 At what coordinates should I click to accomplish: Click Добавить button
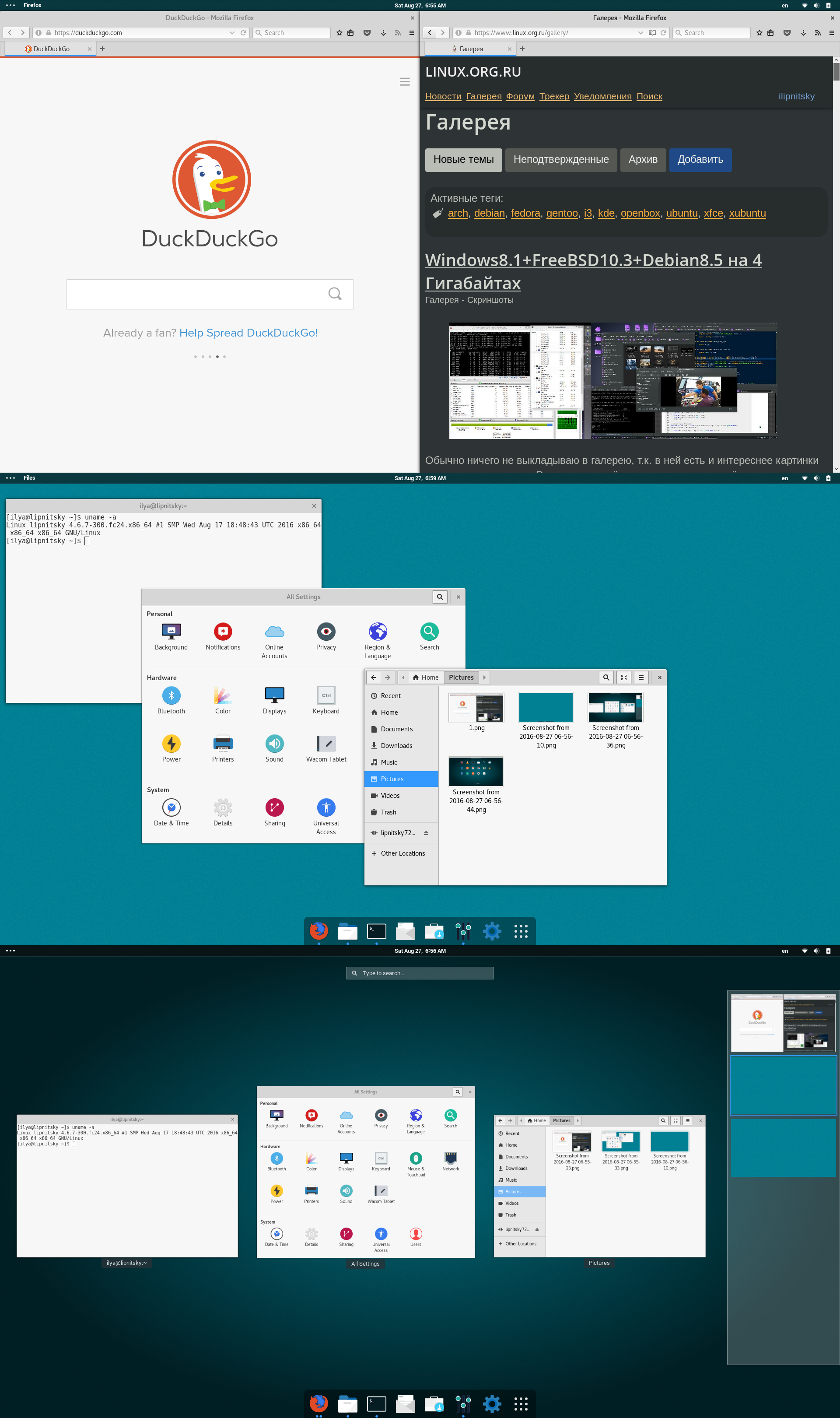click(700, 160)
